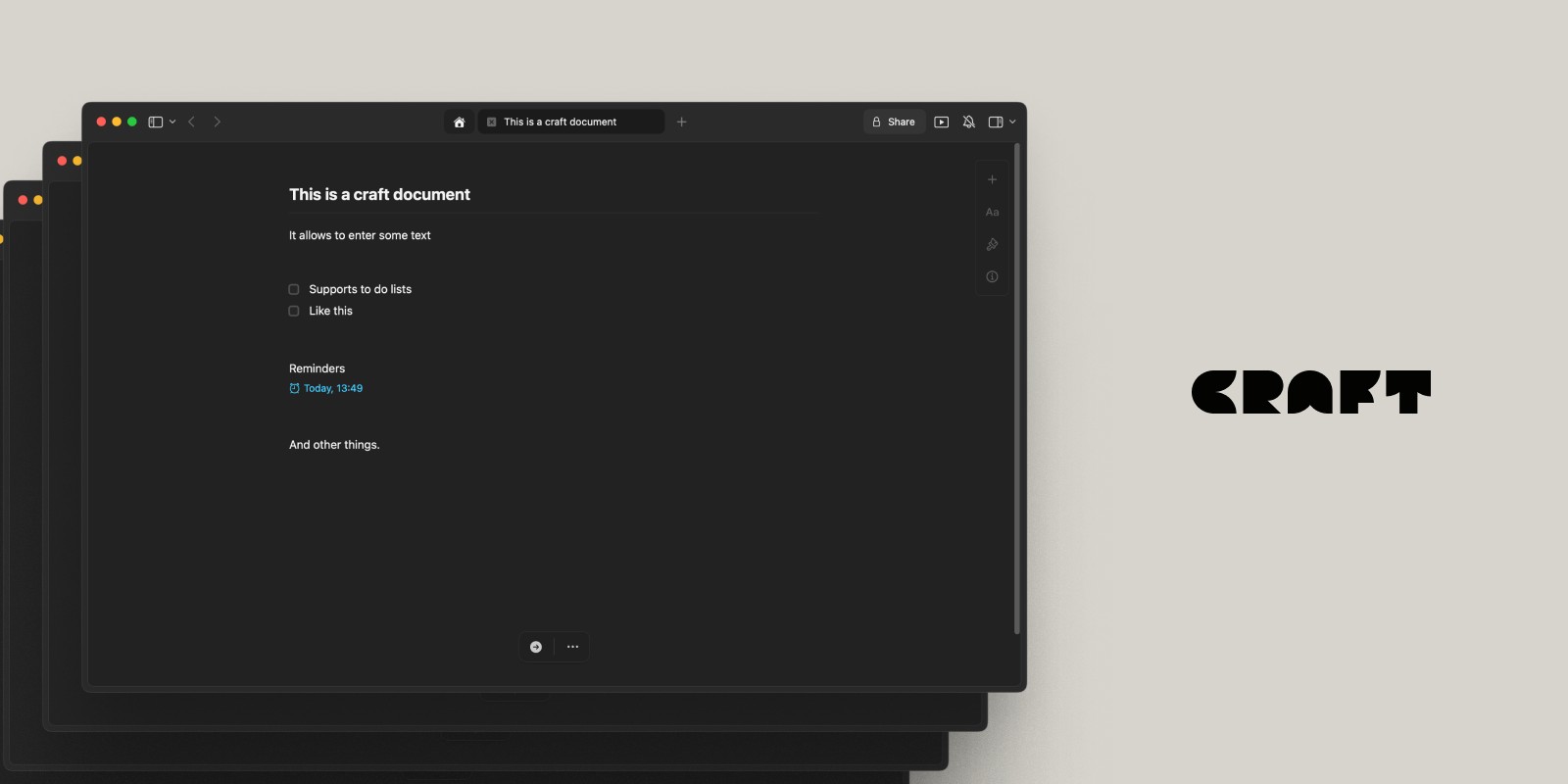Close the front window with red button
This screenshot has height=784, width=1568.
click(x=101, y=122)
